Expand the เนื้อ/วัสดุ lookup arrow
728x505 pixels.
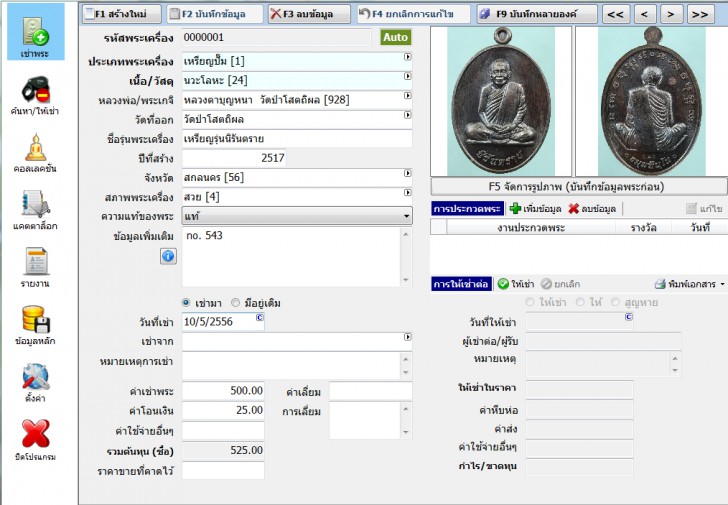pos(408,76)
